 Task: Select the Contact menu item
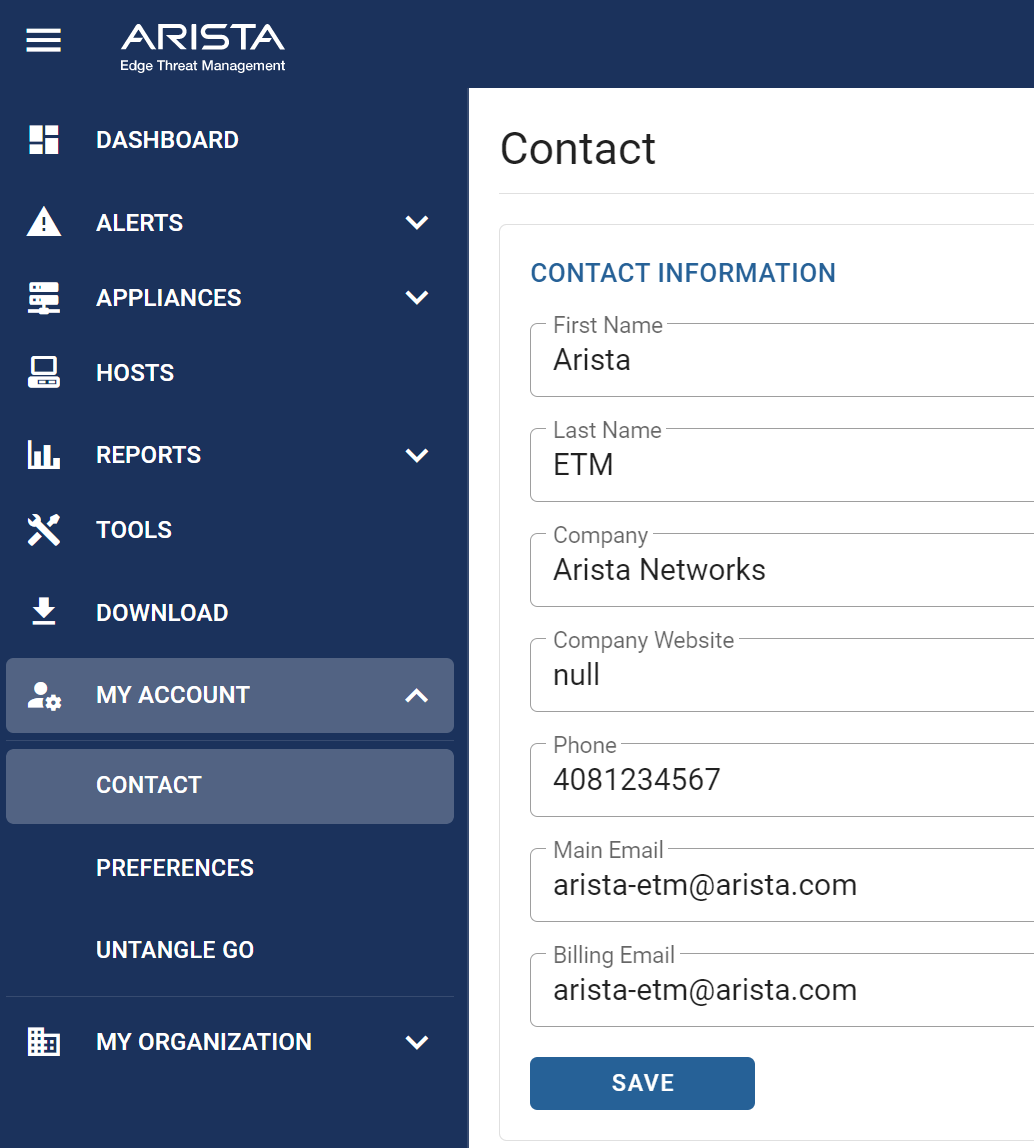pyautogui.click(x=149, y=786)
